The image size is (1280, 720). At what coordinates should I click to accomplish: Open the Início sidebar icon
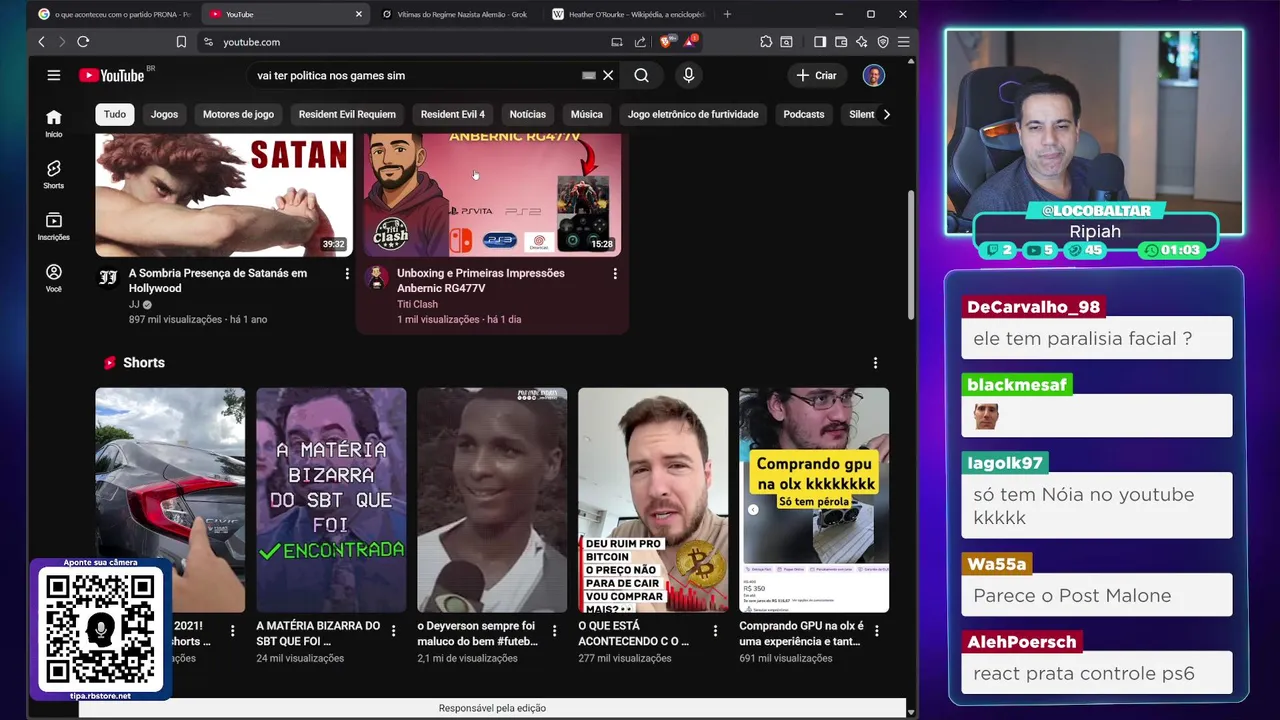(x=54, y=124)
